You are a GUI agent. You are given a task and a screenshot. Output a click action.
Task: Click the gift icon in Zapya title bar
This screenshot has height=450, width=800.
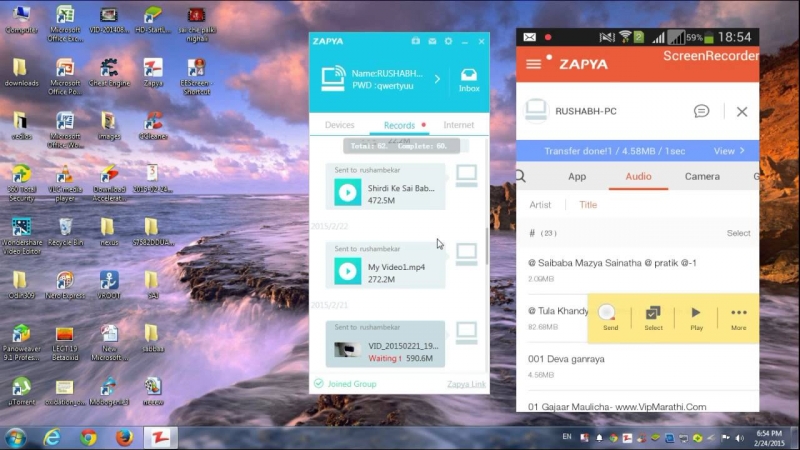(416, 41)
